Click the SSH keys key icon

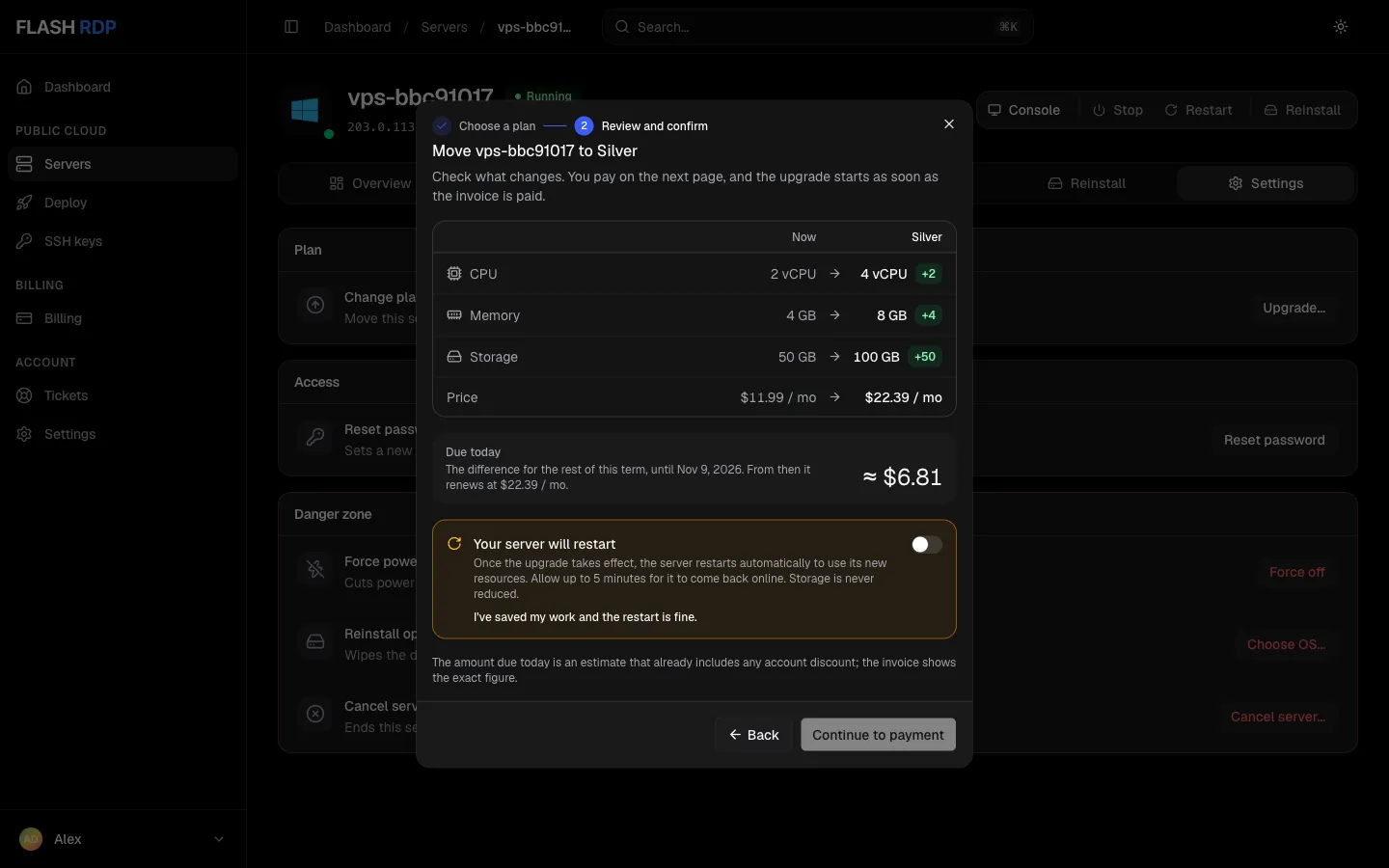(x=24, y=241)
